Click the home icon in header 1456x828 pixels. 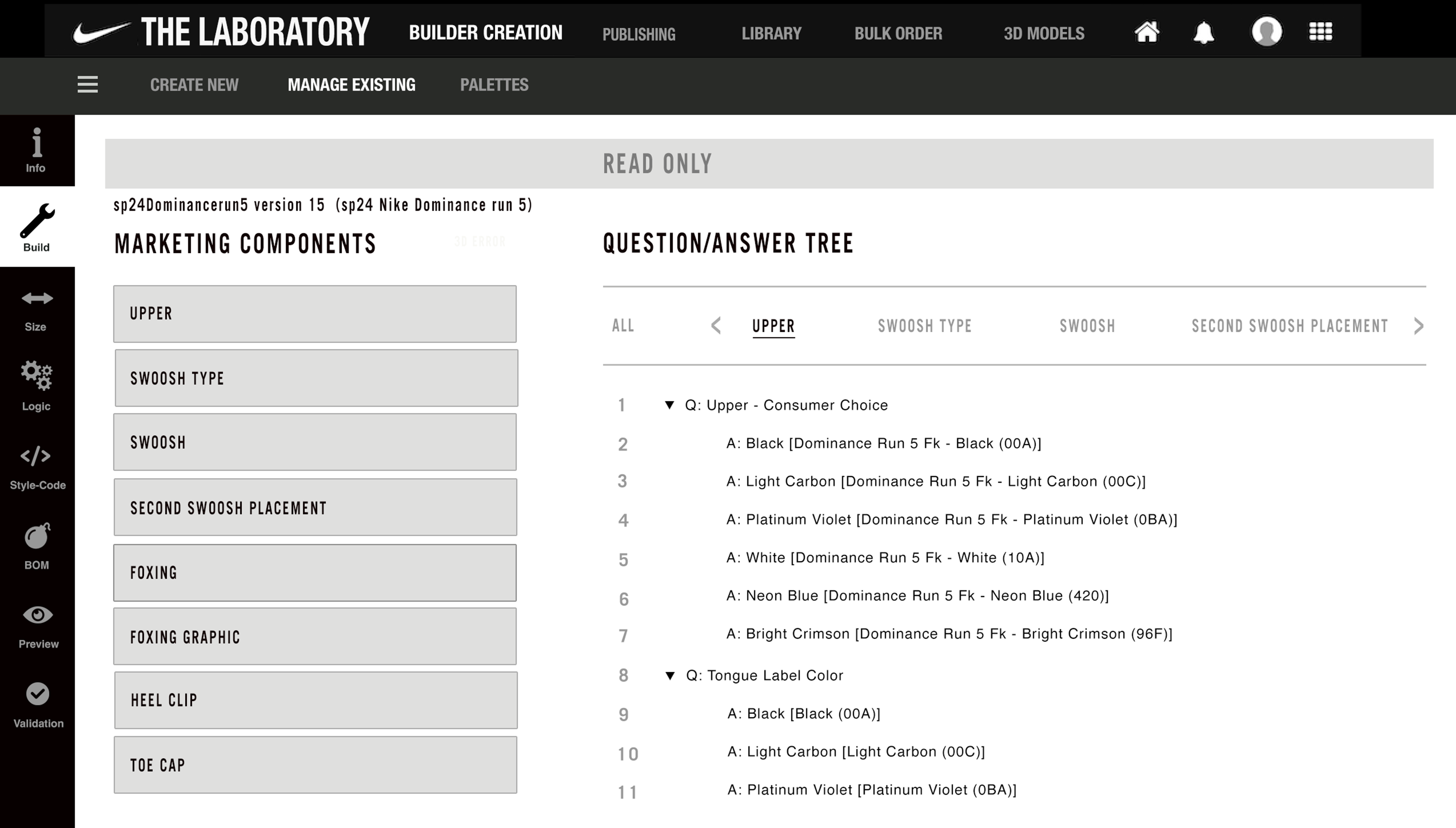[x=1147, y=32]
